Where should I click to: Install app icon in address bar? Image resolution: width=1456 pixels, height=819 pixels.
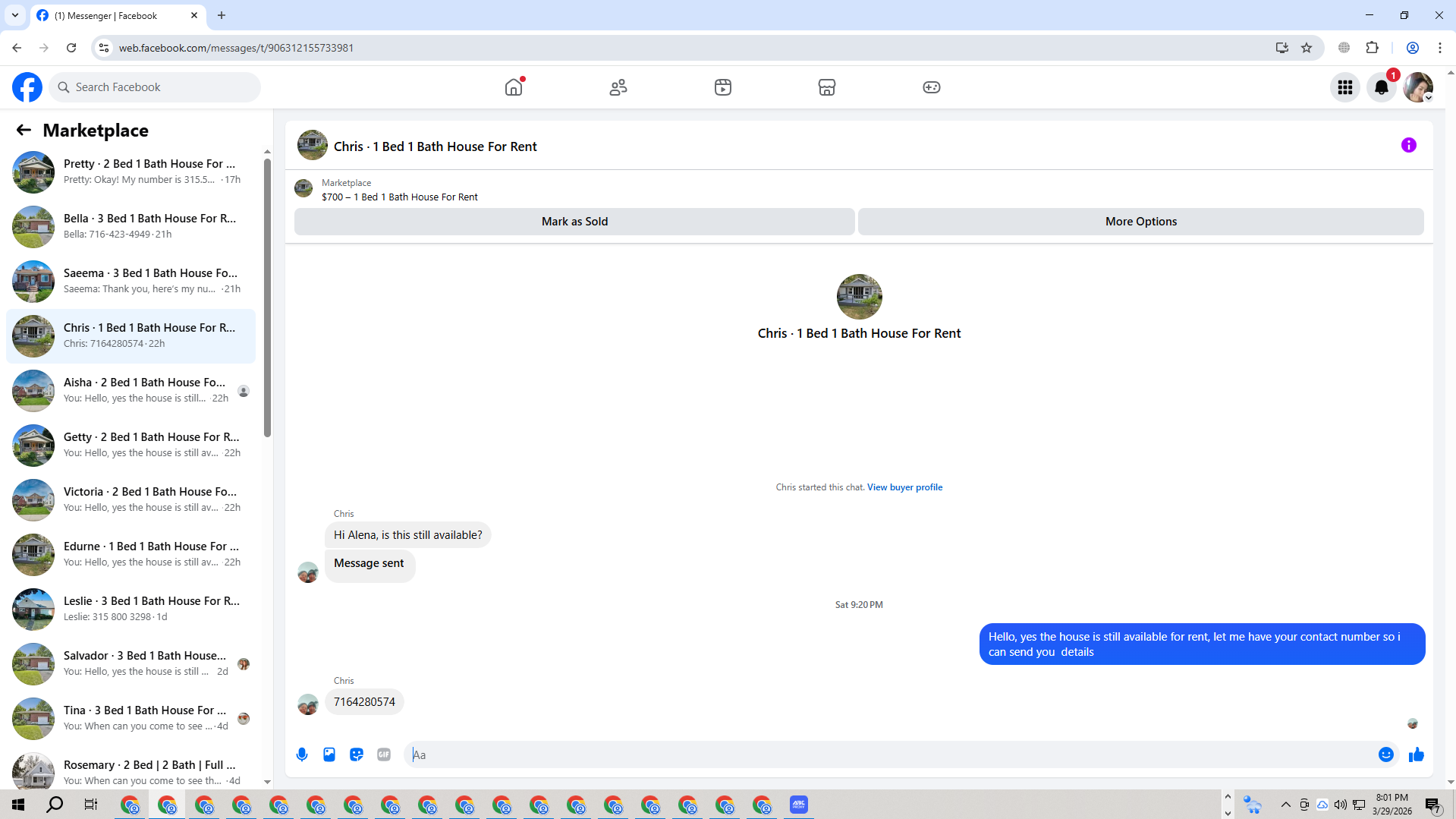1282,48
